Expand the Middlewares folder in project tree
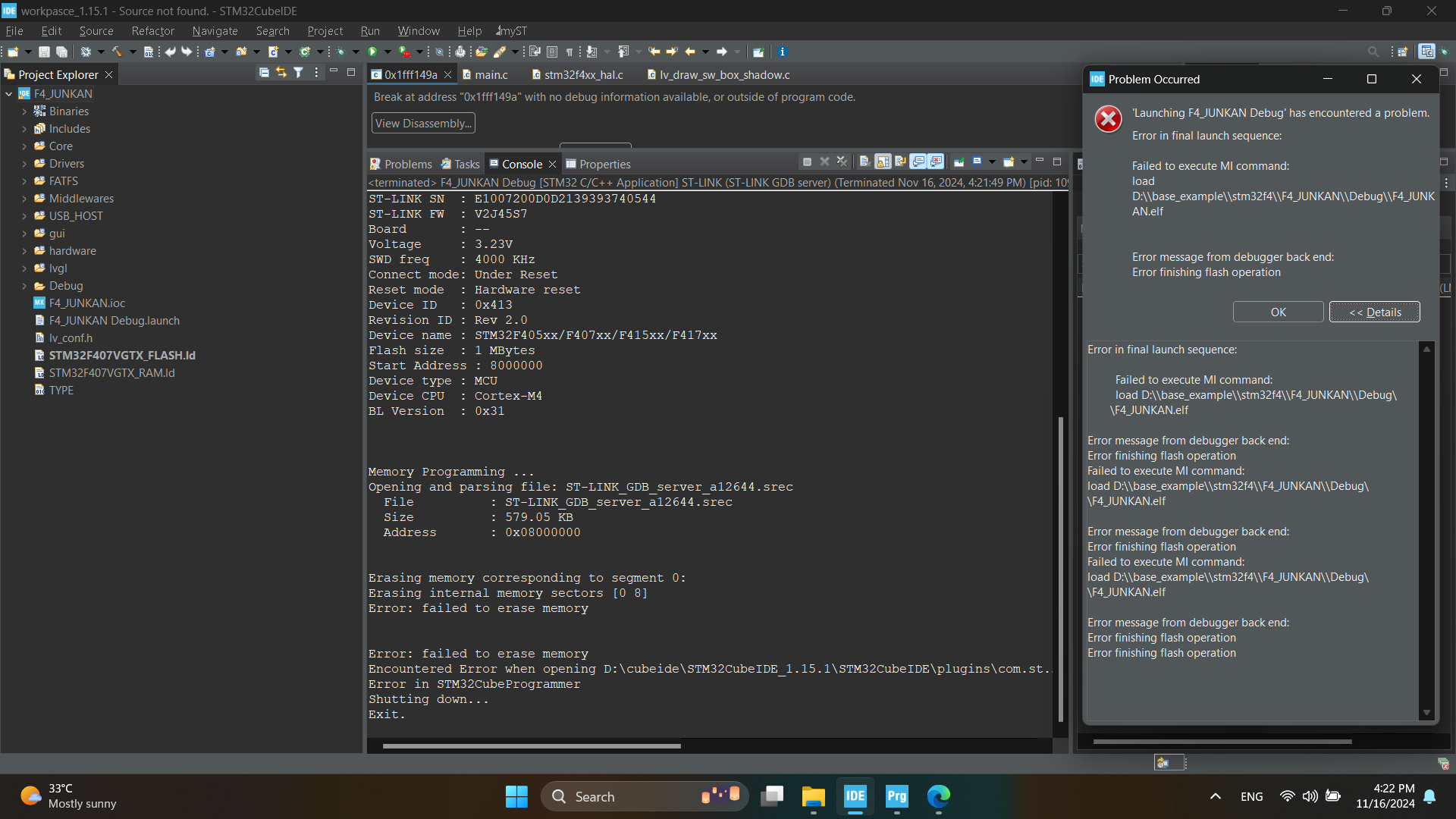This screenshot has width=1456, height=819. pyautogui.click(x=24, y=199)
